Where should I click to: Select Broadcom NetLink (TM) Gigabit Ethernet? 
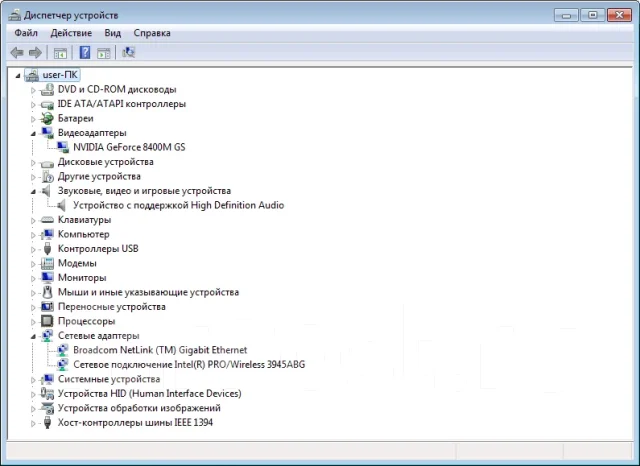tap(160, 350)
